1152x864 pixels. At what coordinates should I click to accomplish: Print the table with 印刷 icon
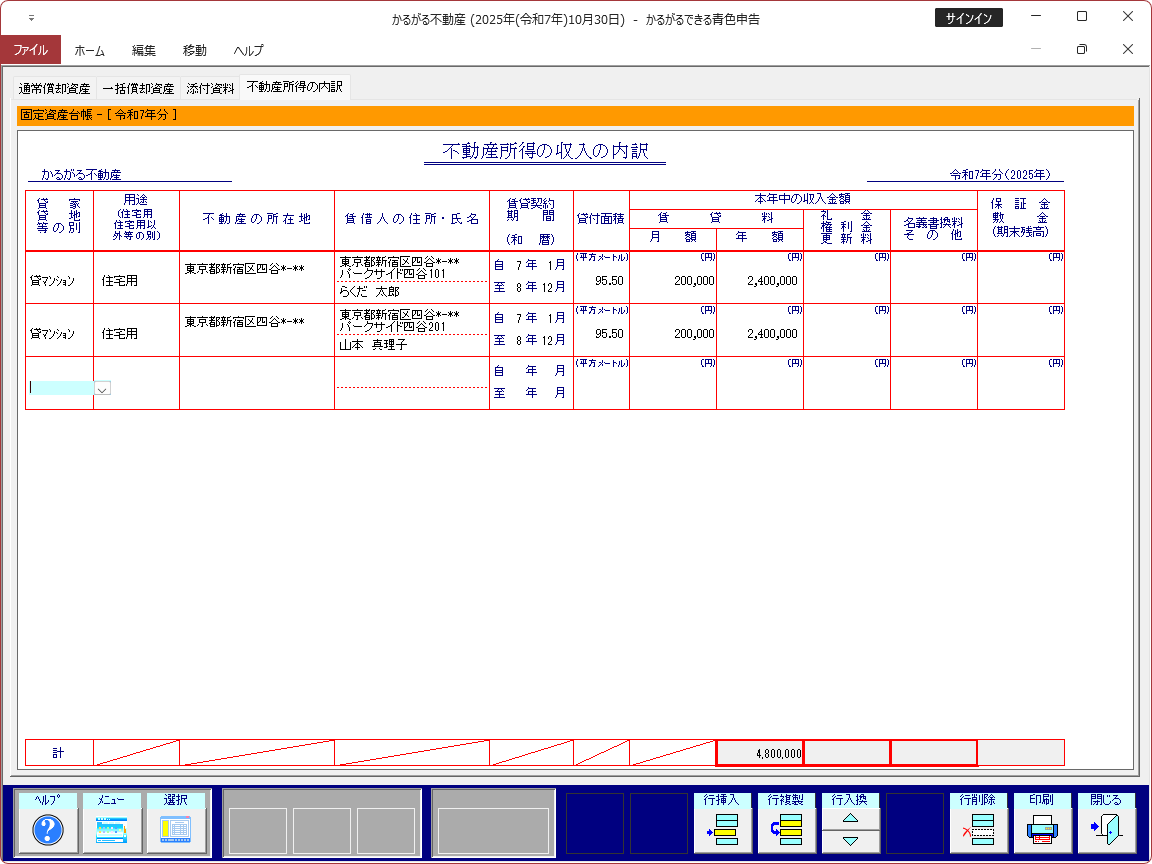tap(1042, 829)
